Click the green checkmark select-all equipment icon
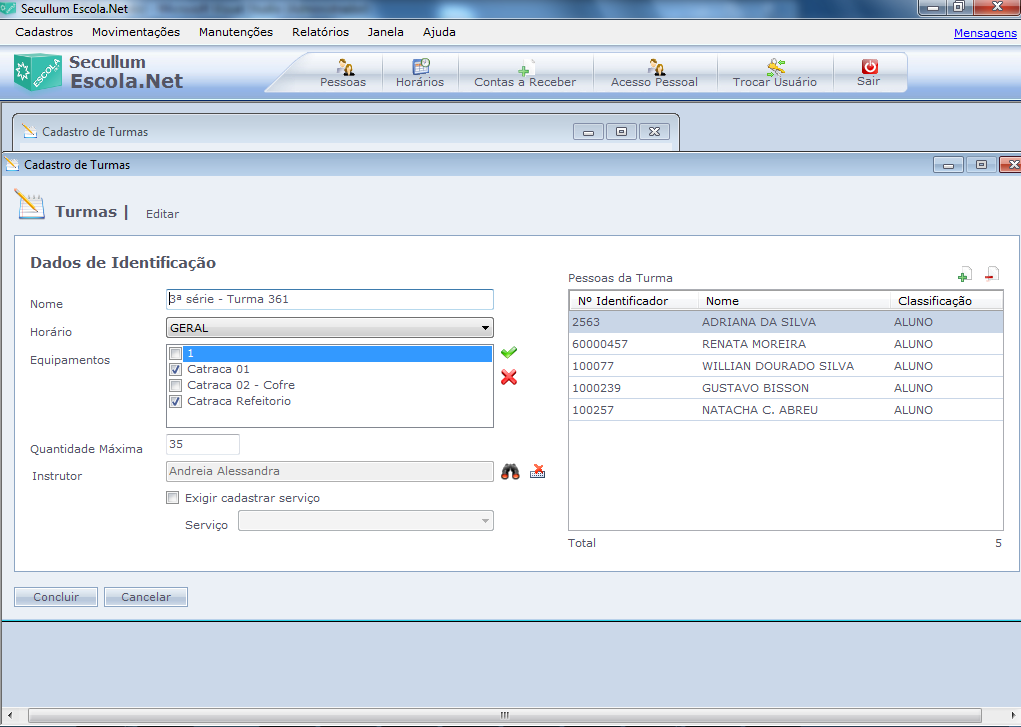1021x727 pixels. pyautogui.click(x=509, y=352)
